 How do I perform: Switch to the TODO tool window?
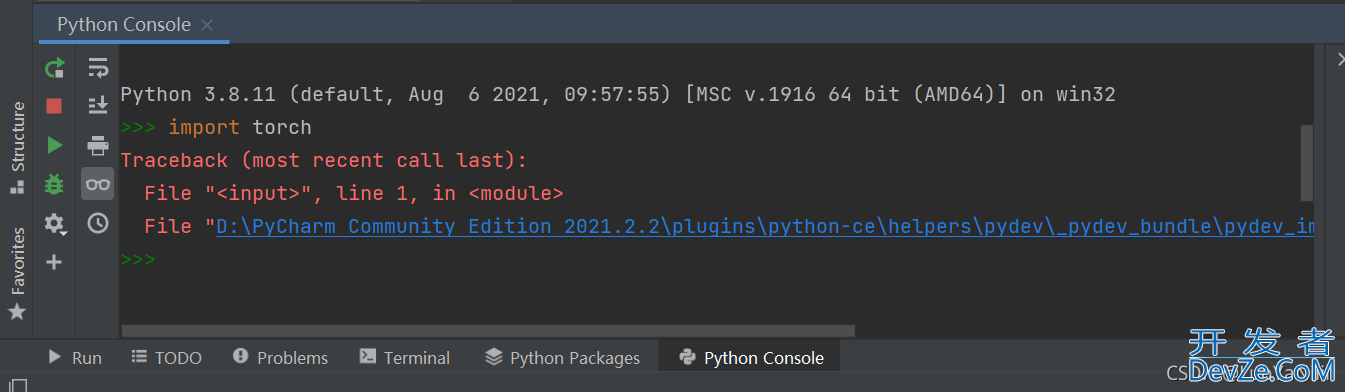[166, 357]
